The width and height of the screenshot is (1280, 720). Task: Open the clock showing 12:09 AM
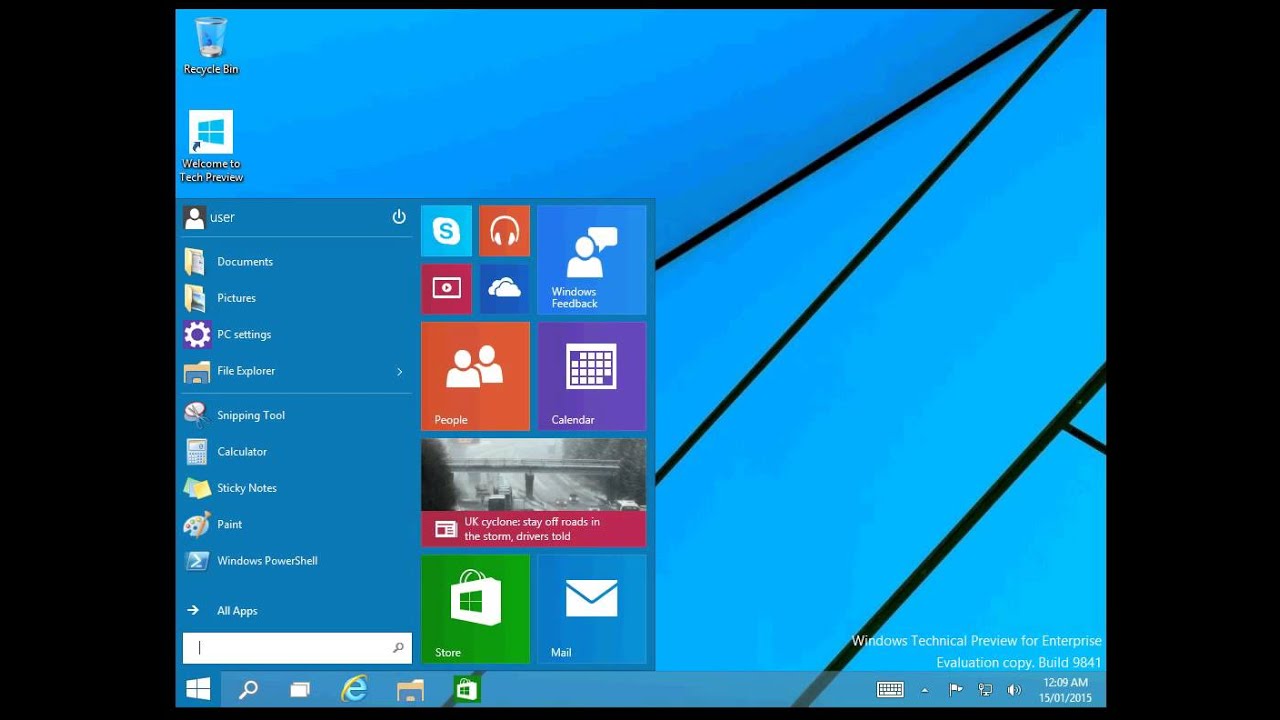(x=1064, y=690)
